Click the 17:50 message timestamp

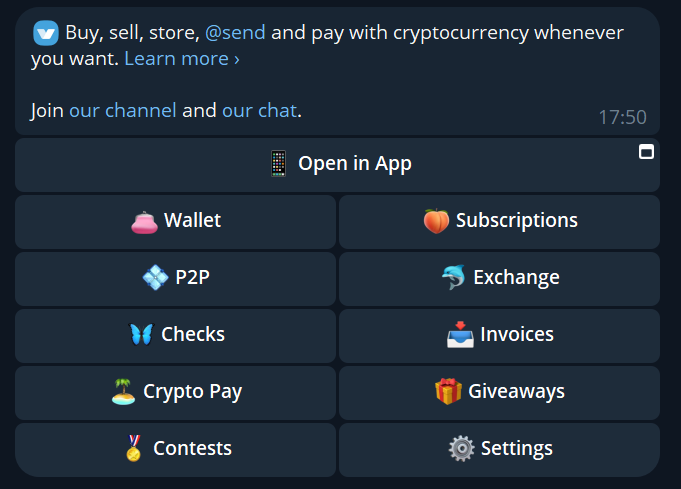point(622,117)
